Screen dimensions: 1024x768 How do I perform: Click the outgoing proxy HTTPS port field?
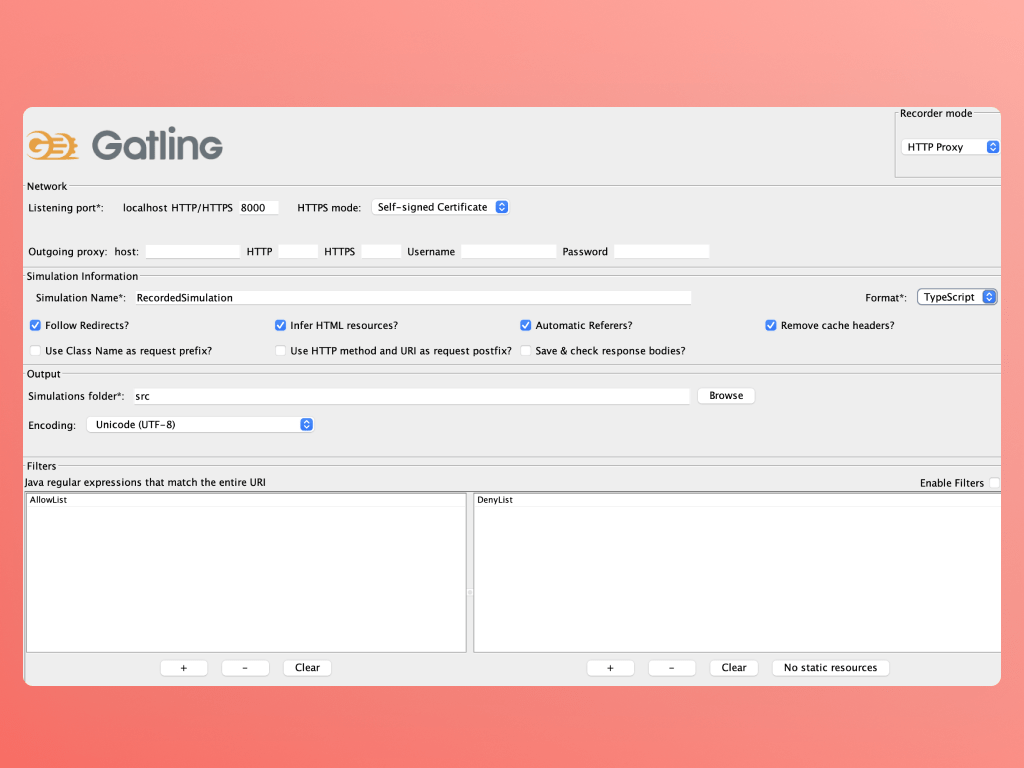(x=381, y=251)
